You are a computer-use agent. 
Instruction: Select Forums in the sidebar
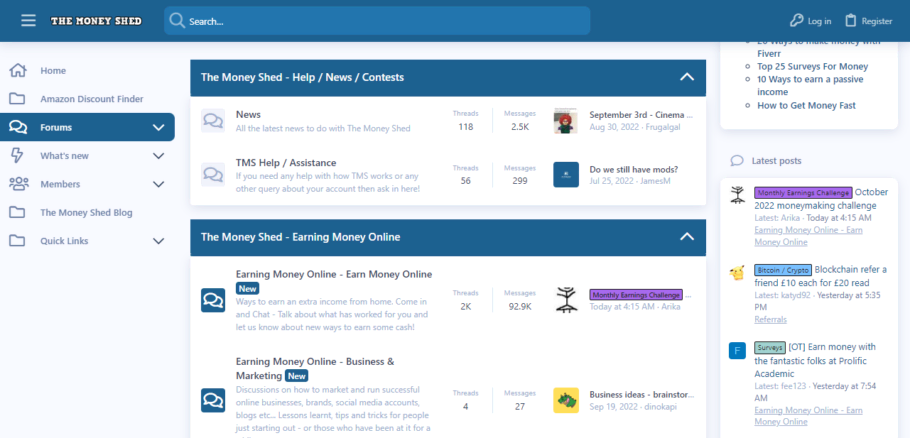(x=56, y=128)
